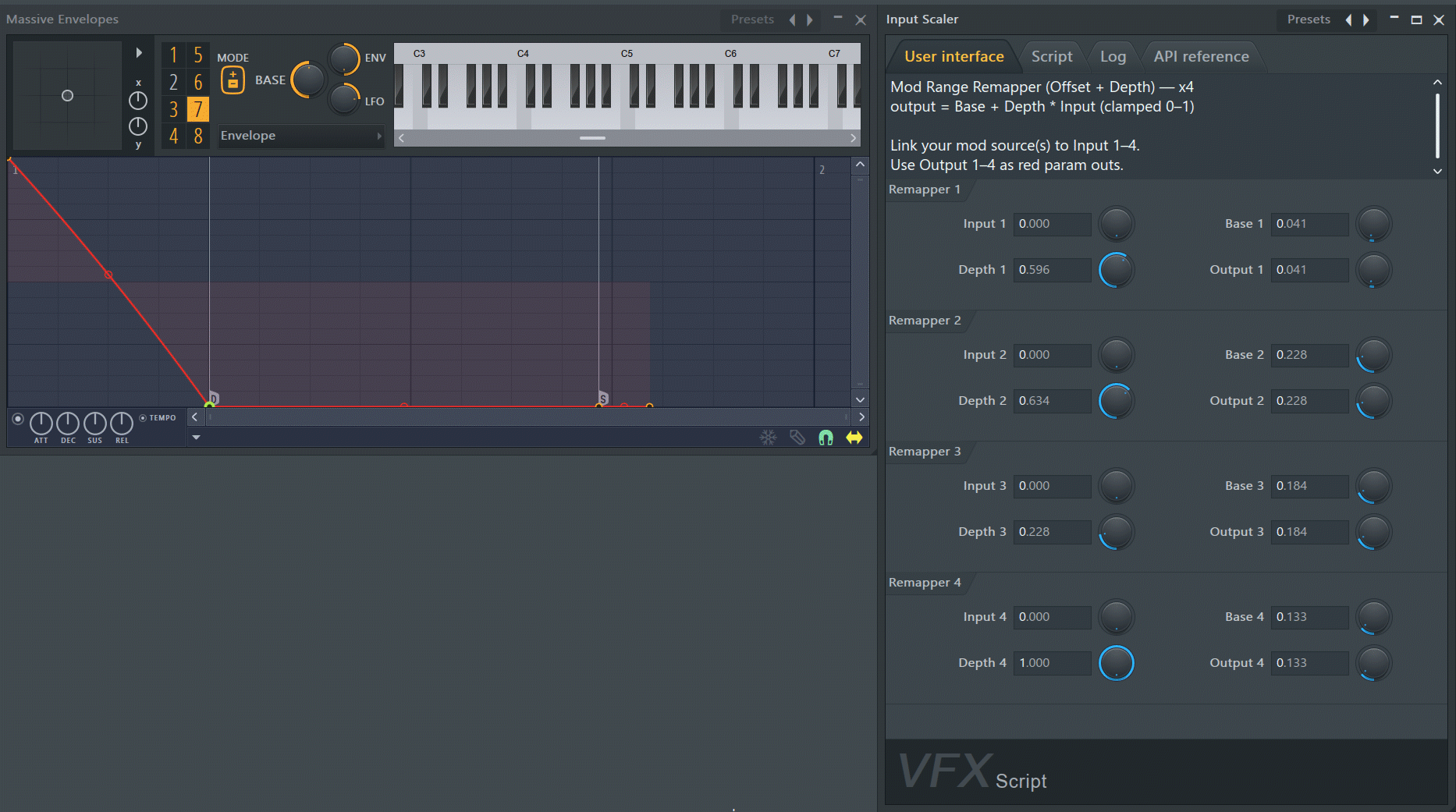Switch to the User interface tab

pyautogui.click(x=954, y=56)
